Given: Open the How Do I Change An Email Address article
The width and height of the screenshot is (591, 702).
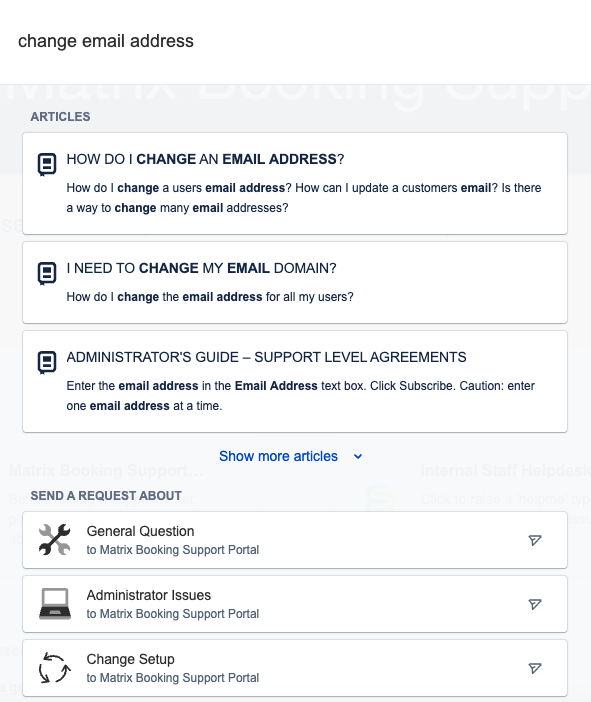Looking at the screenshot, I should [x=295, y=184].
